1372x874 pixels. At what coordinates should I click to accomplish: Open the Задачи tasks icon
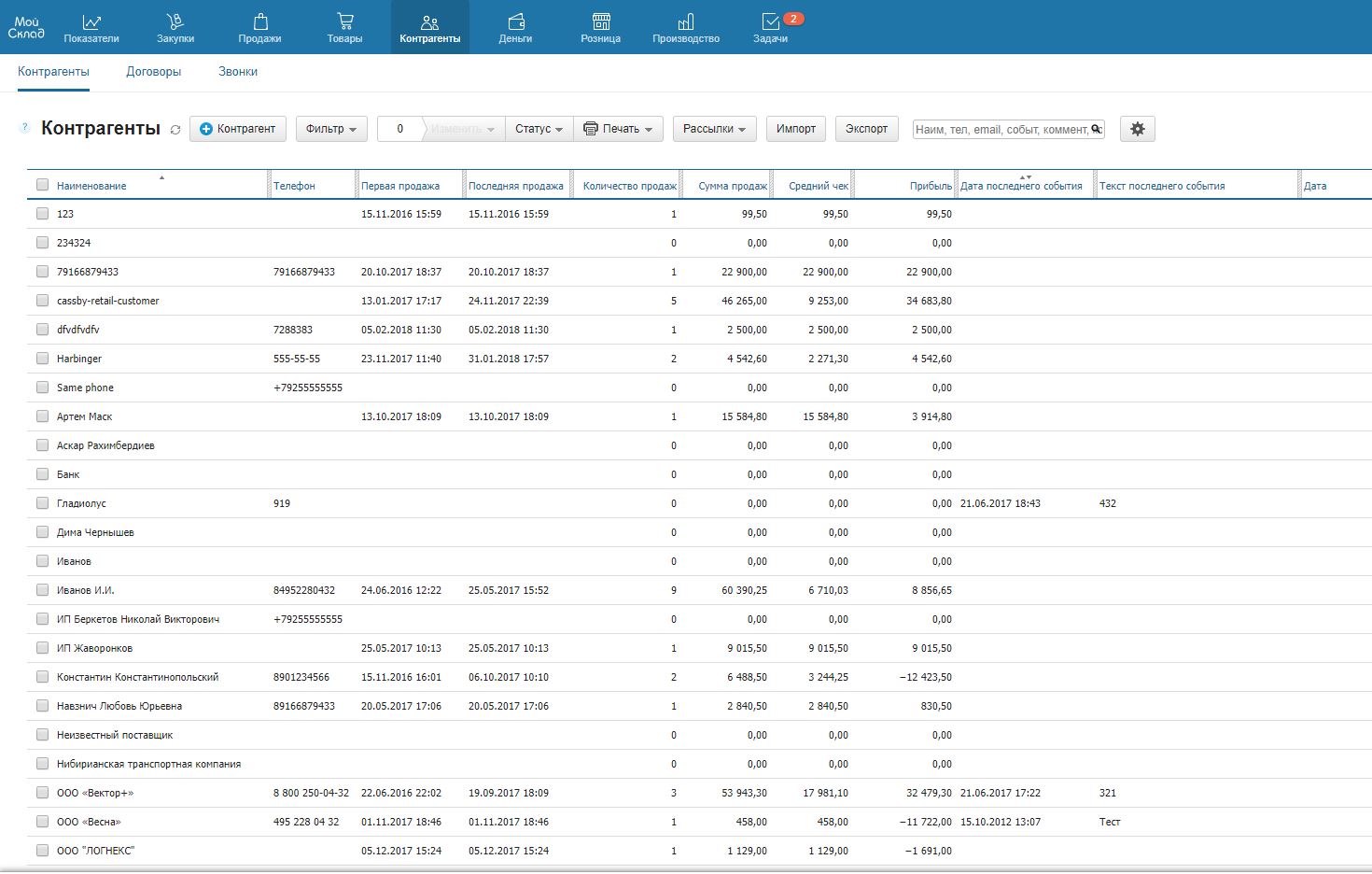click(x=770, y=21)
